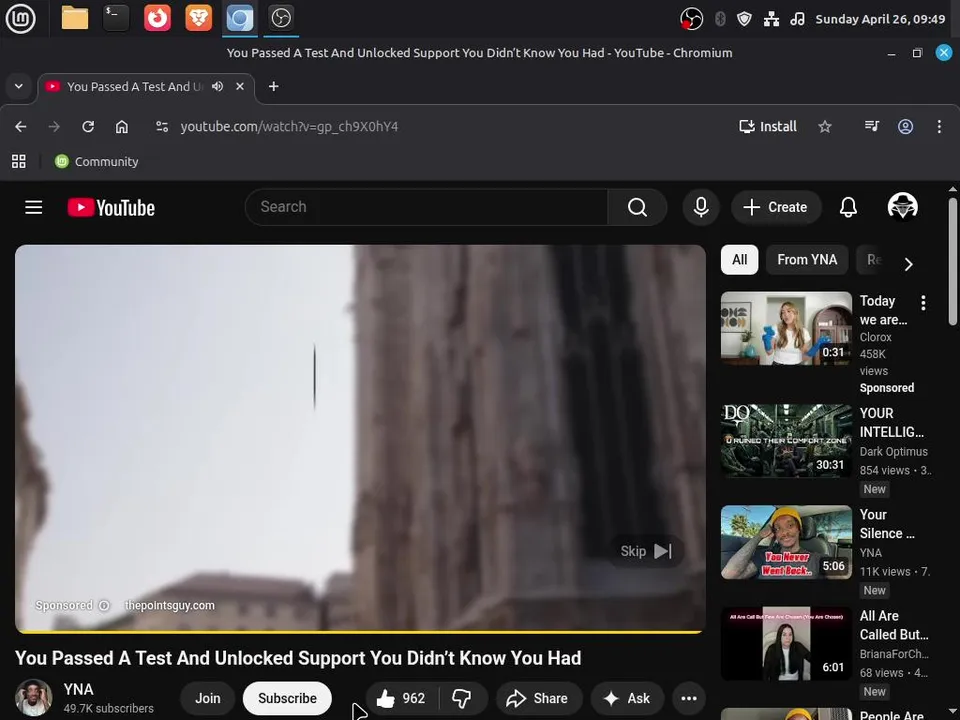Open the sound music-note tray icon
Viewport: 960px width, 720px height.
797,19
